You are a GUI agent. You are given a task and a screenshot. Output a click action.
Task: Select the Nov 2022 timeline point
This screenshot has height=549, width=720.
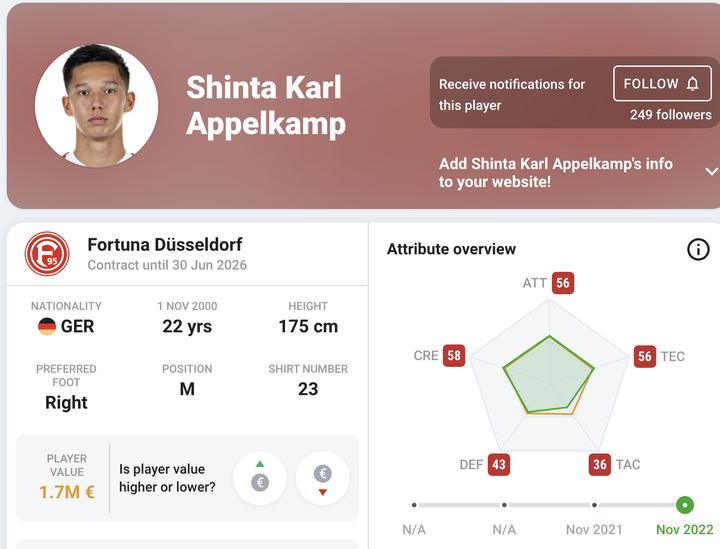pyautogui.click(x=685, y=505)
